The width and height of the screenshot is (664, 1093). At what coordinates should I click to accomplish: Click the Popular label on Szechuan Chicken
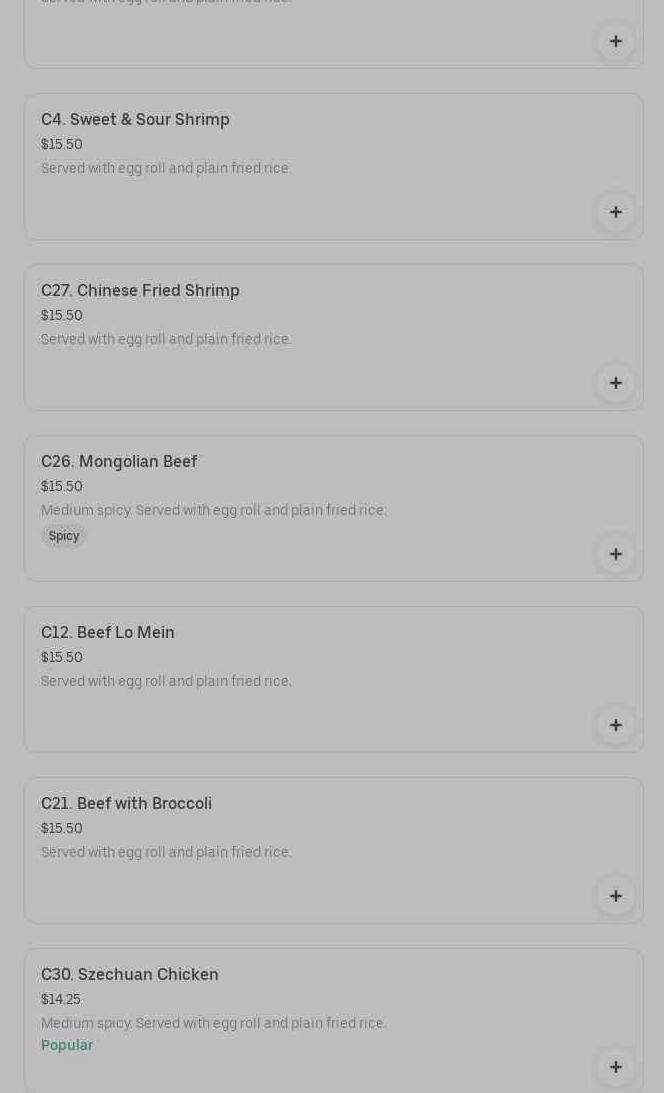click(x=67, y=1045)
